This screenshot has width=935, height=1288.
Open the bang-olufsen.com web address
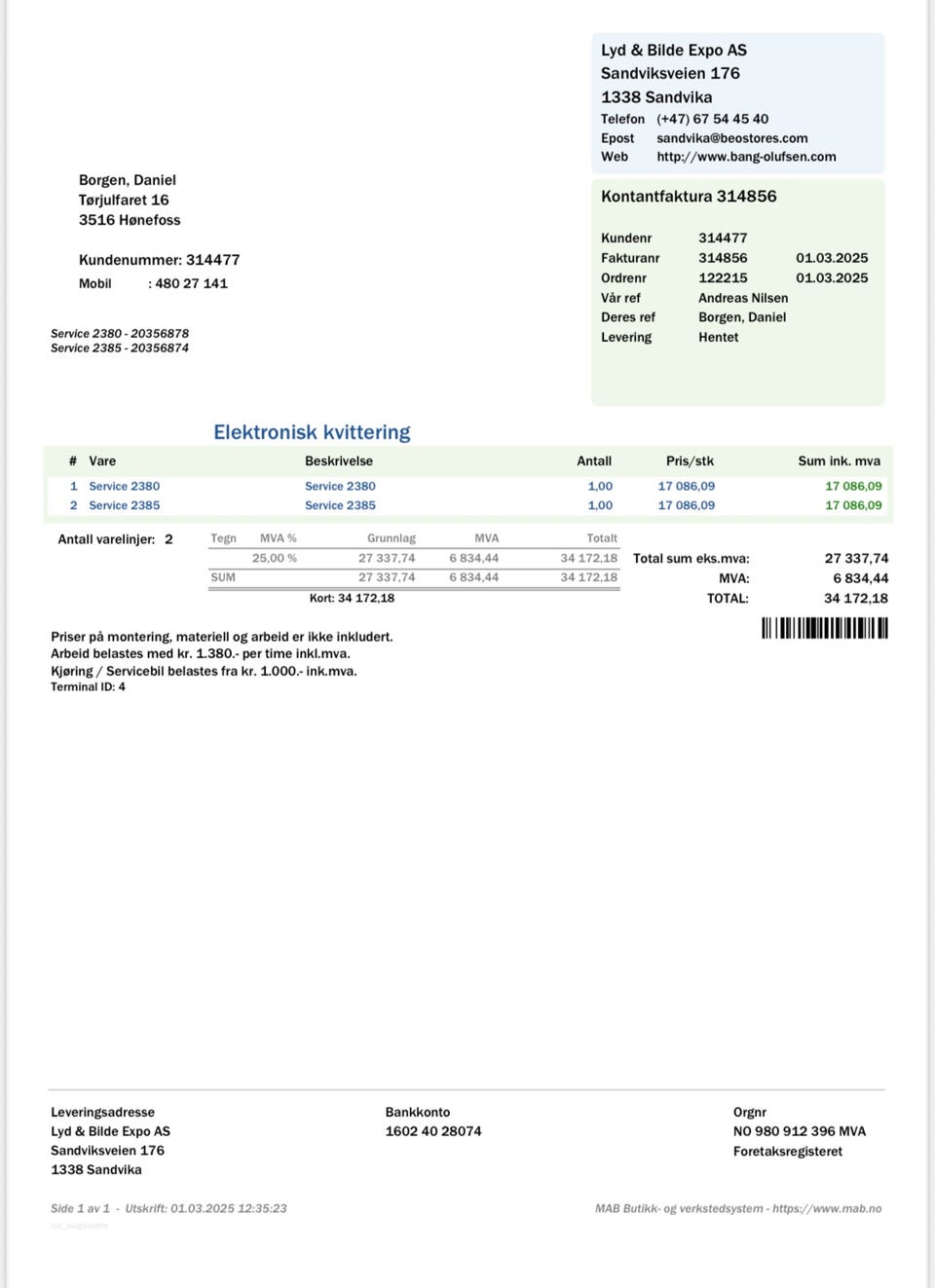pyautogui.click(x=746, y=157)
